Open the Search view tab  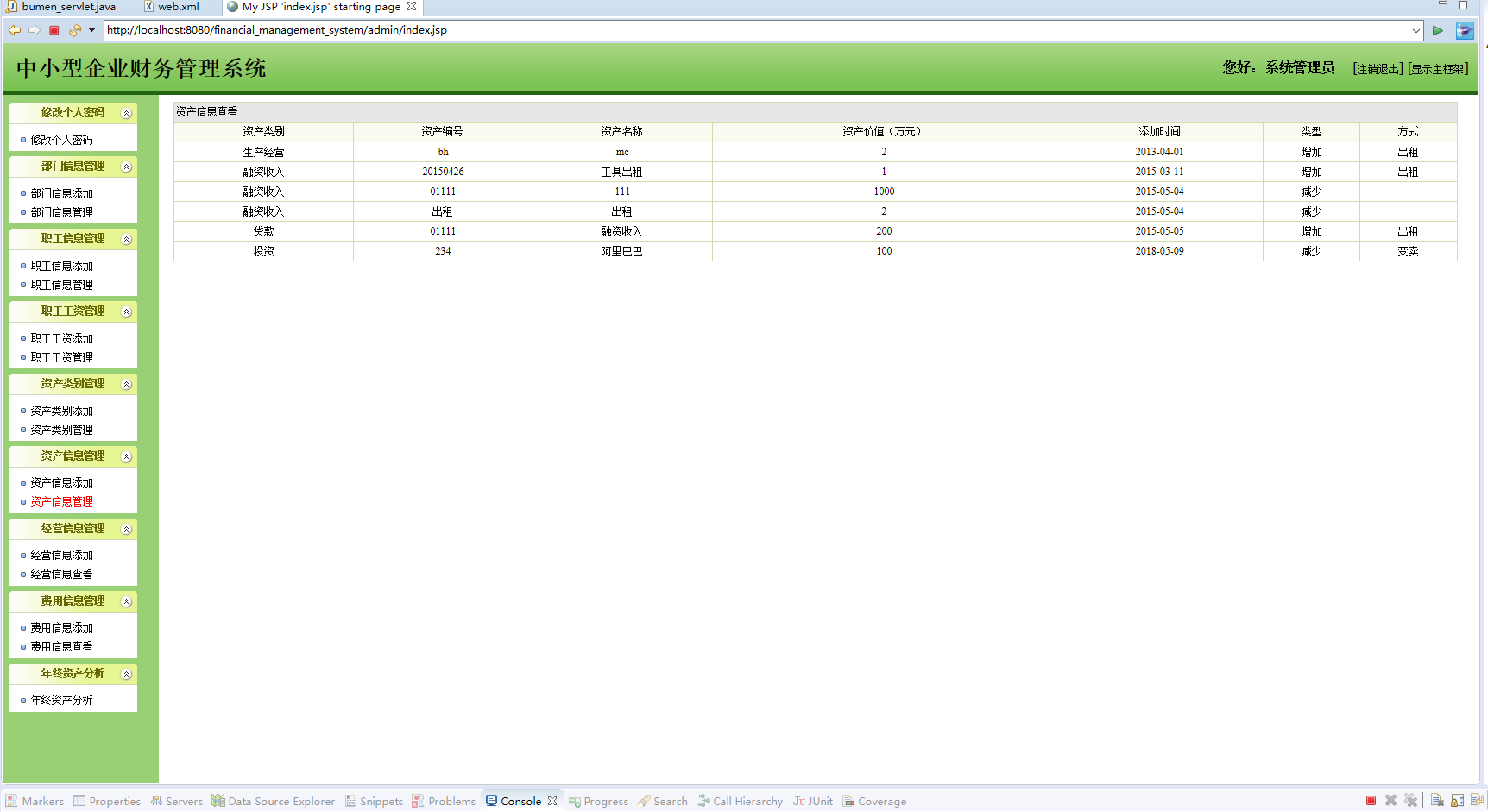click(x=663, y=801)
